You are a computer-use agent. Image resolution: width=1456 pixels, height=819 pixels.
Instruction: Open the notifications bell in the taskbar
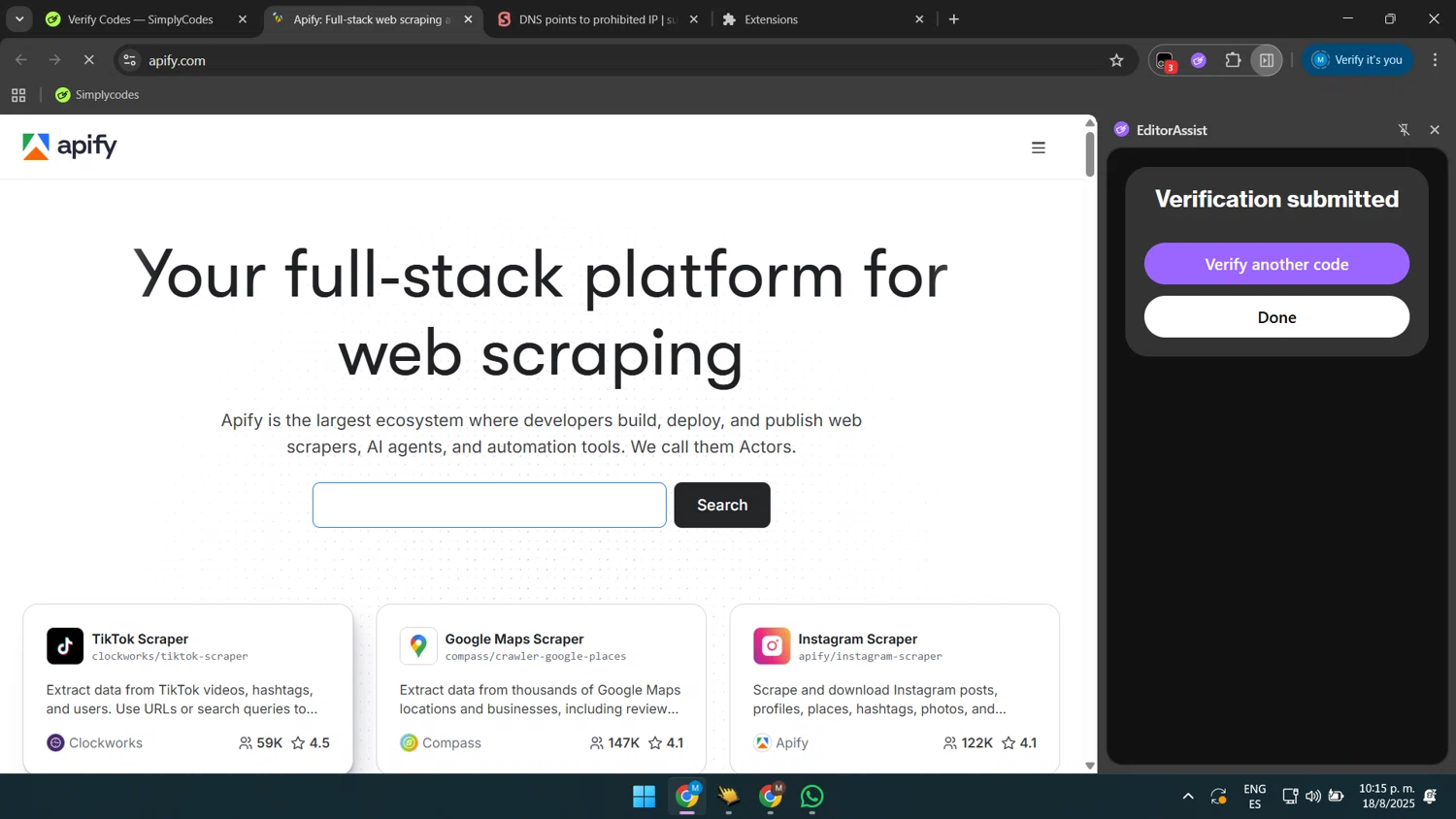[1430, 797]
